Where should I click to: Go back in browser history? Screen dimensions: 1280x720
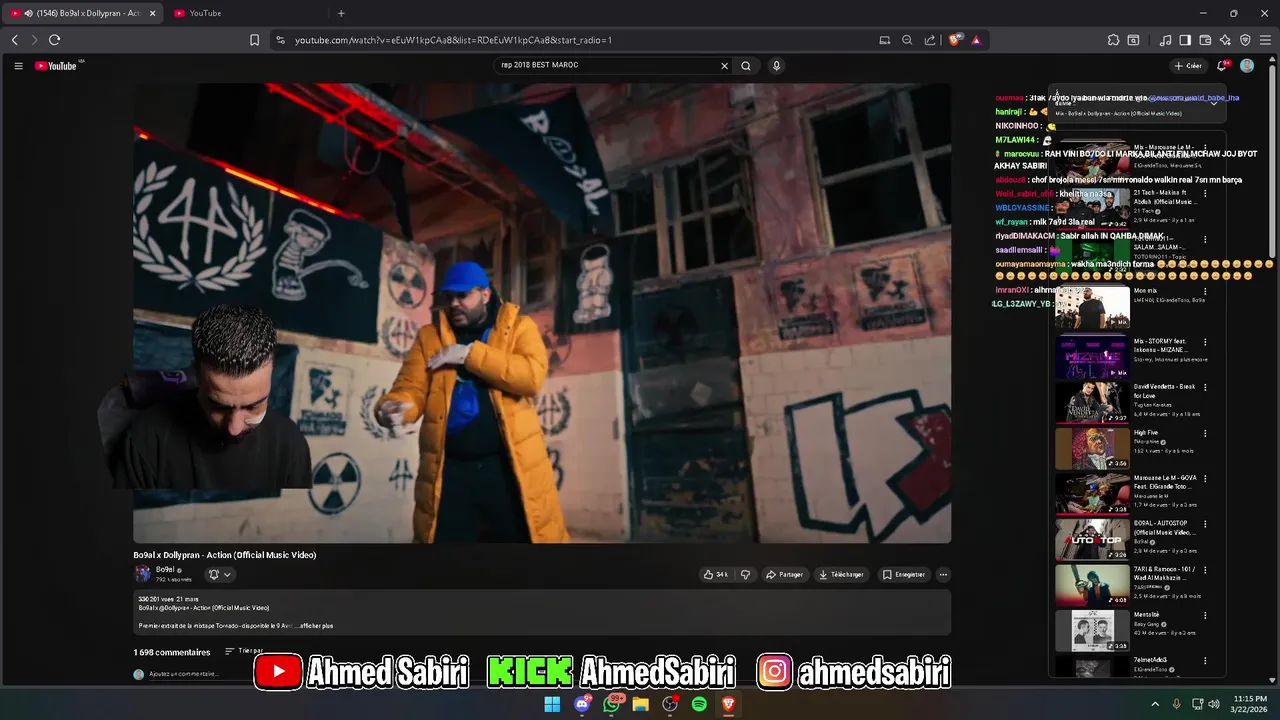click(14, 40)
